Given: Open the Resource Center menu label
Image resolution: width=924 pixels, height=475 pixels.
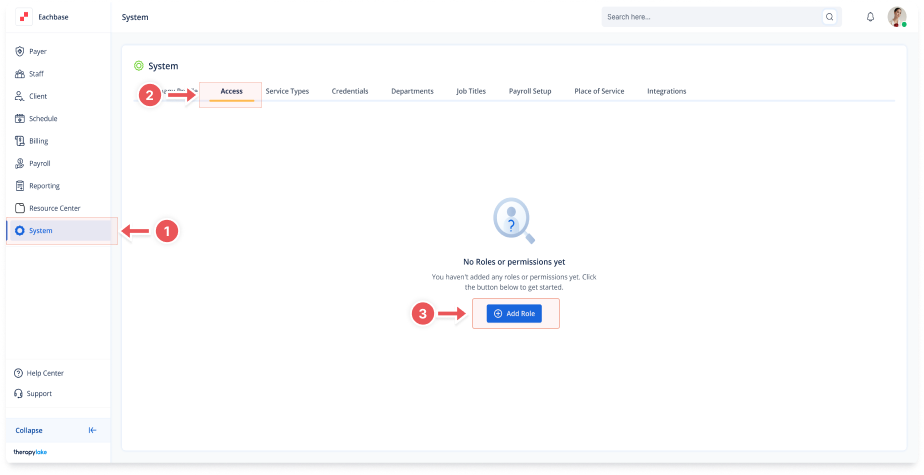Looking at the screenshot, I should coord(55,208).
